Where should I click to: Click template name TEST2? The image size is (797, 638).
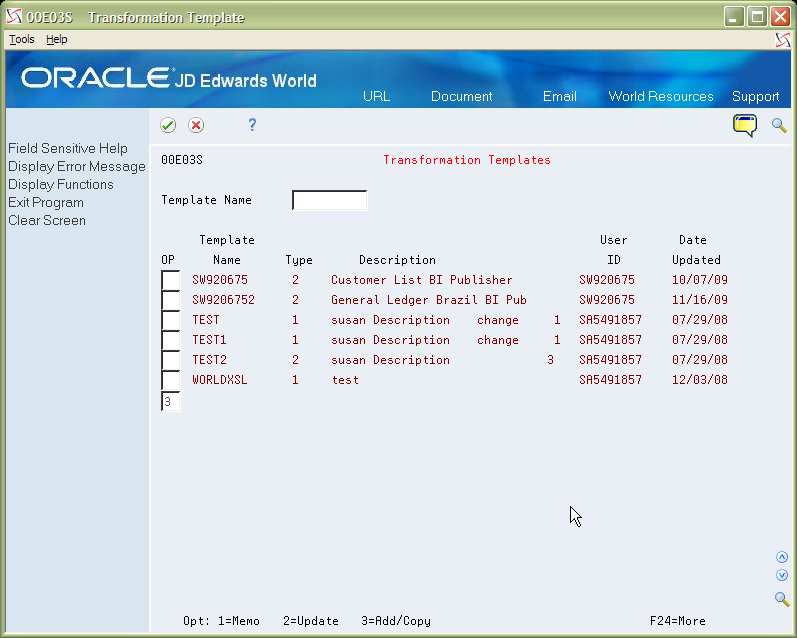click(x=209, y=360)
